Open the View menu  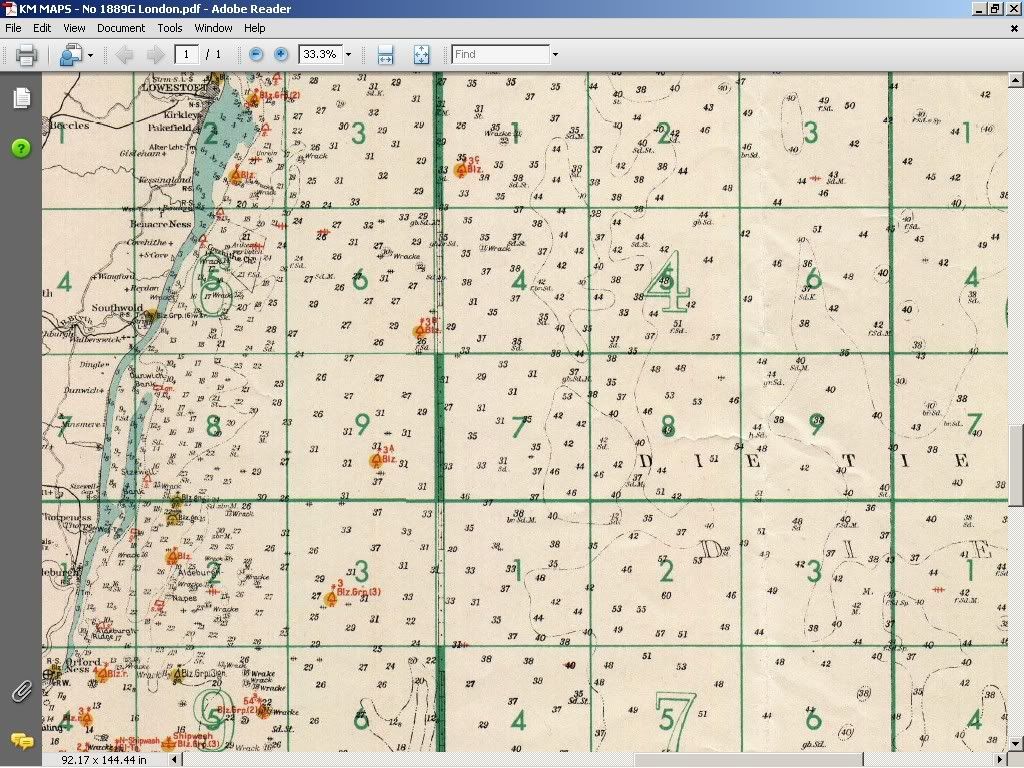pyautogui.click(x=74, y=28)
